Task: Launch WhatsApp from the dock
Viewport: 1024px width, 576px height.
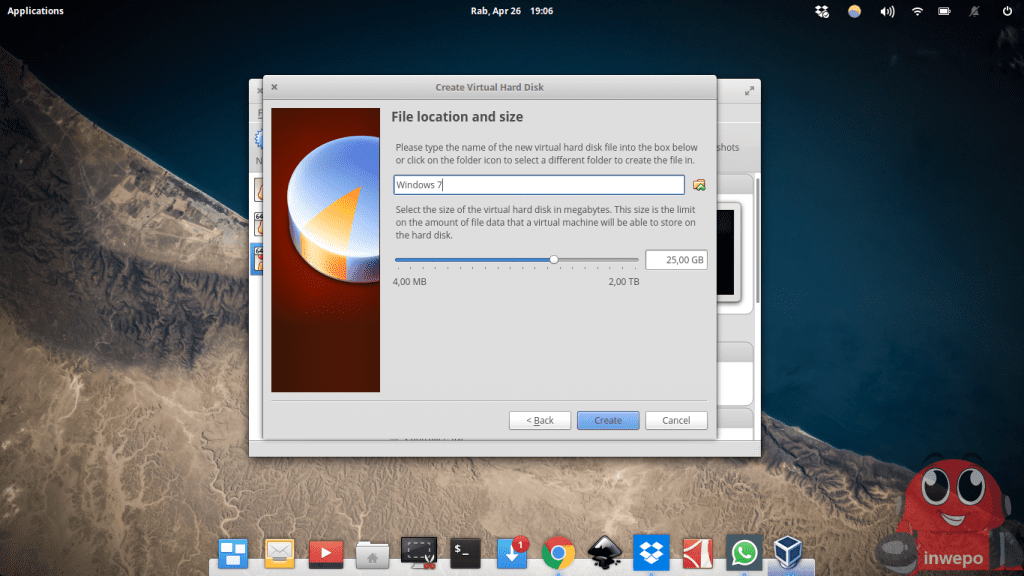Action: (x=743, y=552)
